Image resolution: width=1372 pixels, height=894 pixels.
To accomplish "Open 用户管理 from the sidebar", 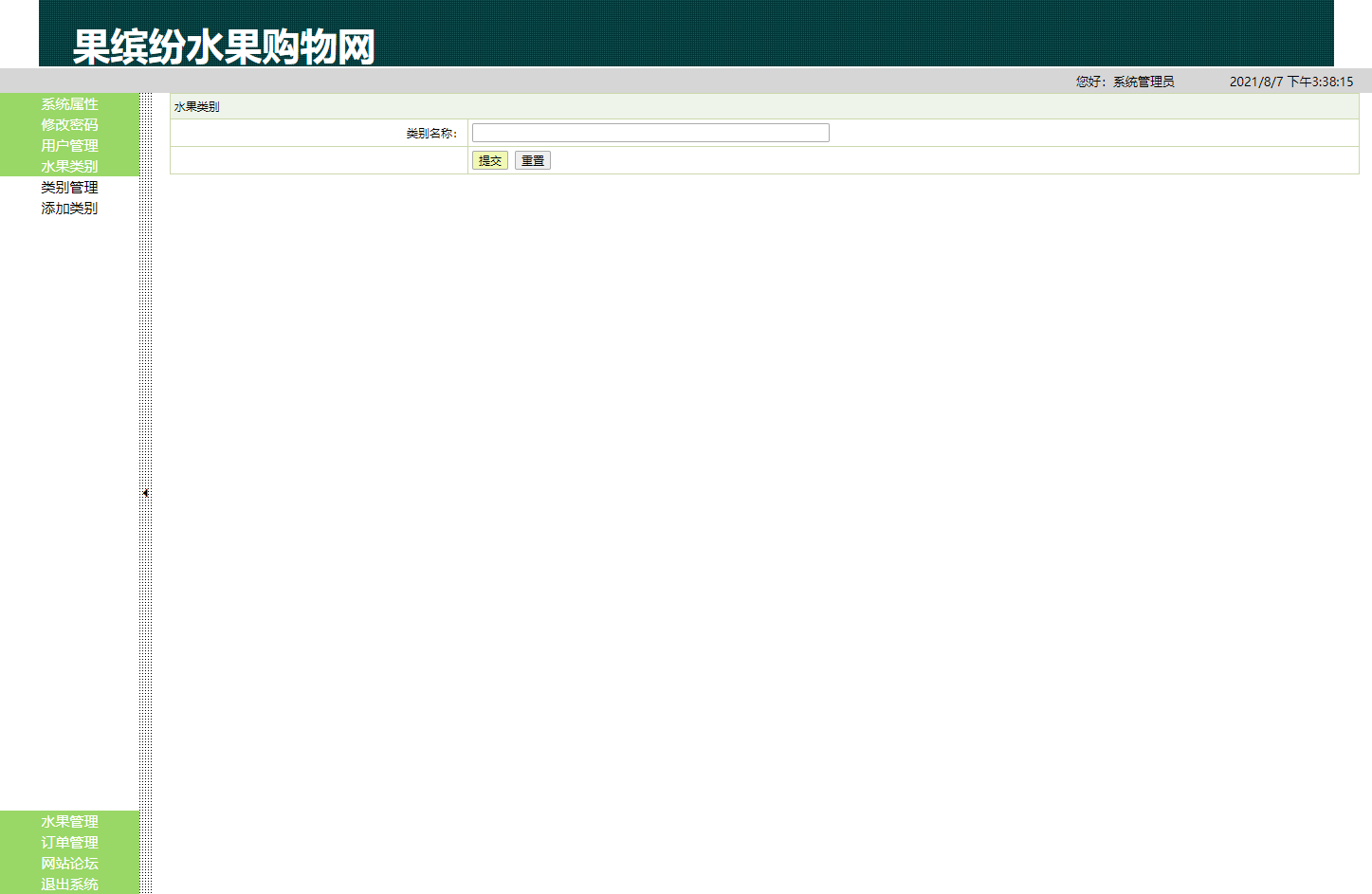I will [68, 146].
